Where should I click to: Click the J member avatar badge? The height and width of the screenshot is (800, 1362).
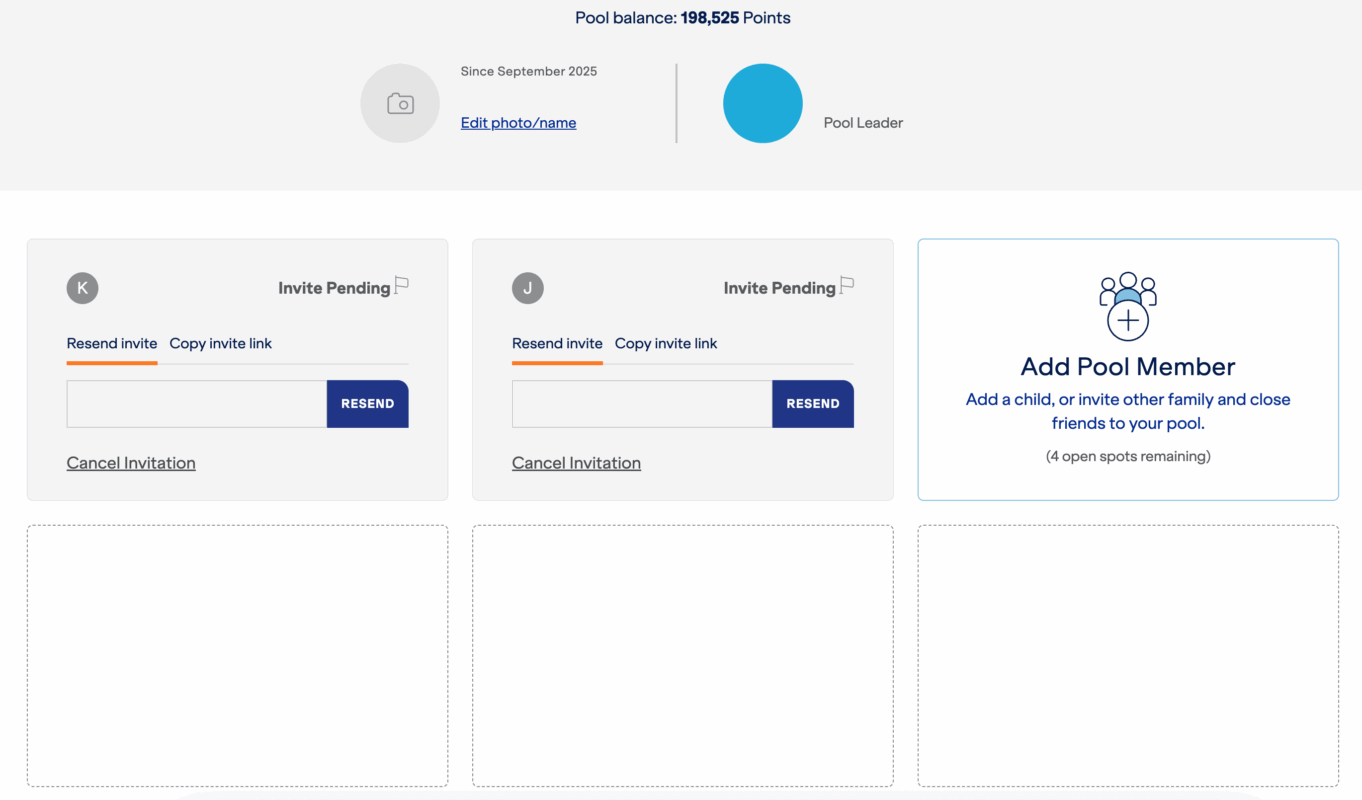tap(527, 288)
